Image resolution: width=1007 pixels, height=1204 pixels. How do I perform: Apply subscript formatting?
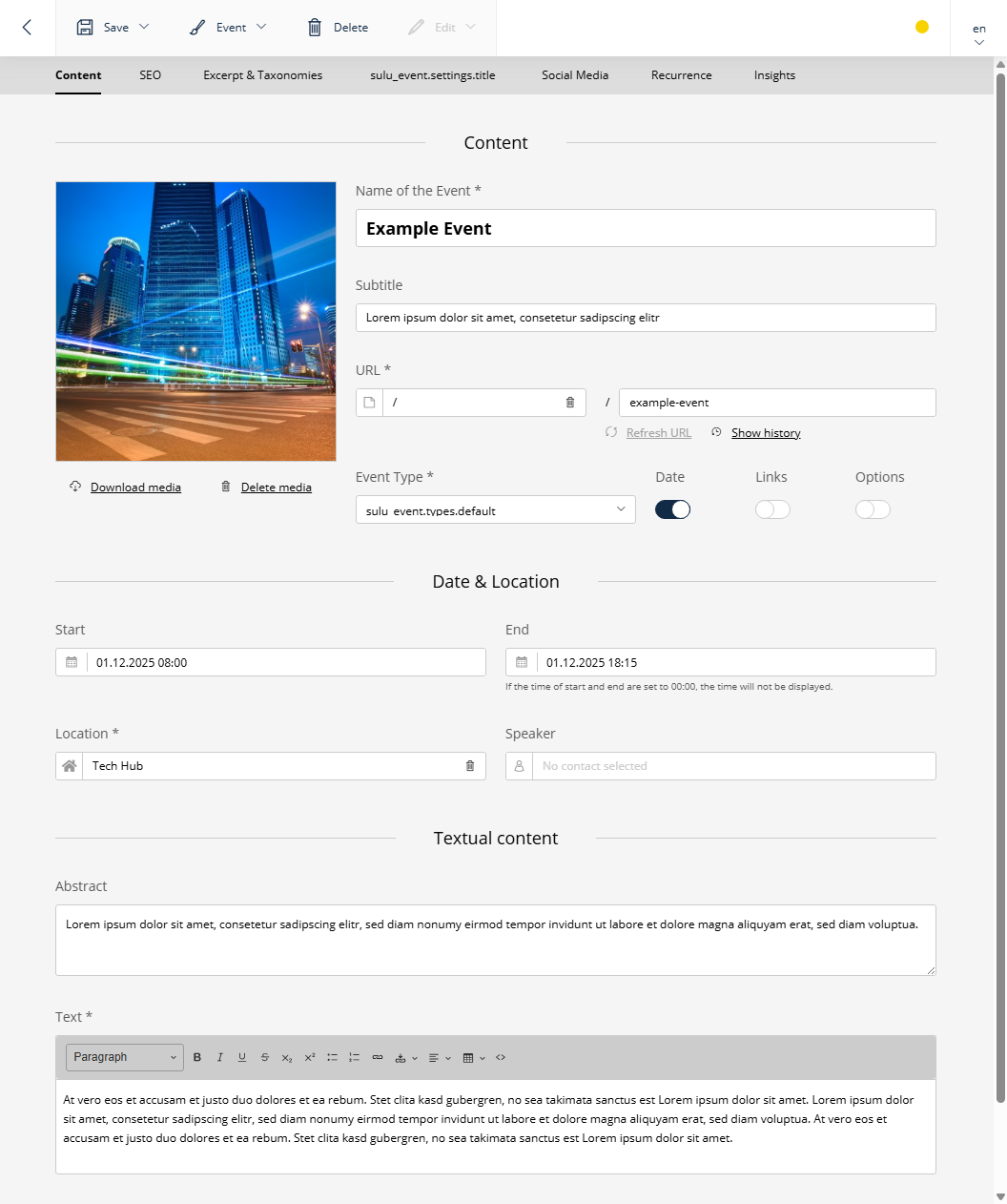[x=287, y=1057]
